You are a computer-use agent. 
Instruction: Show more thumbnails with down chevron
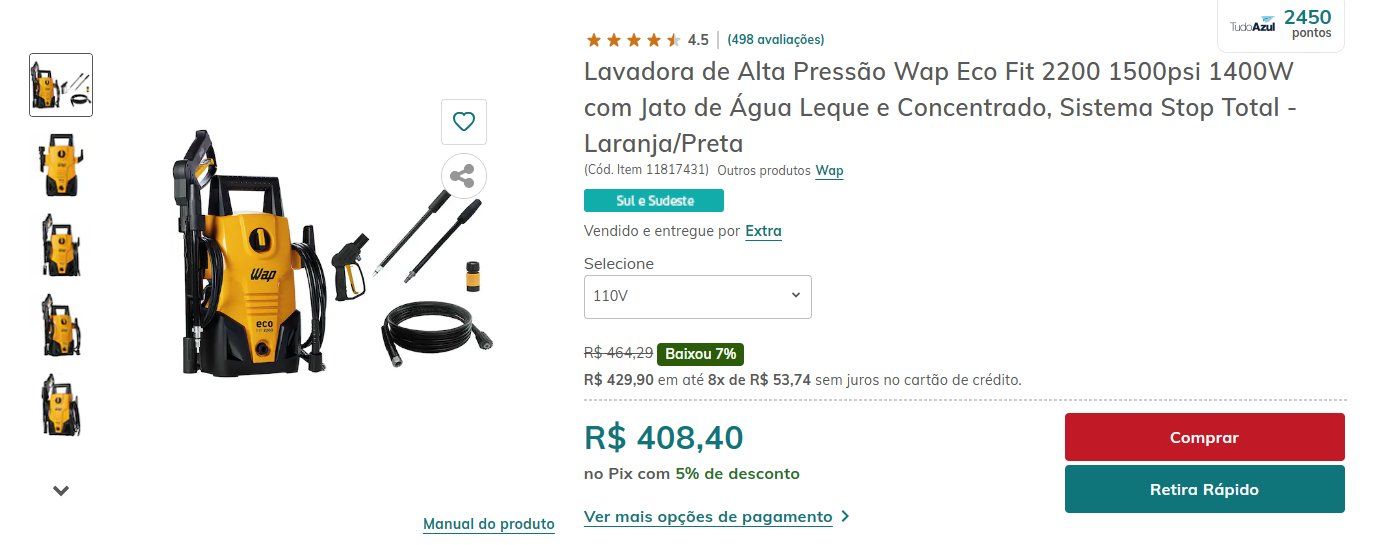(61, 491)
